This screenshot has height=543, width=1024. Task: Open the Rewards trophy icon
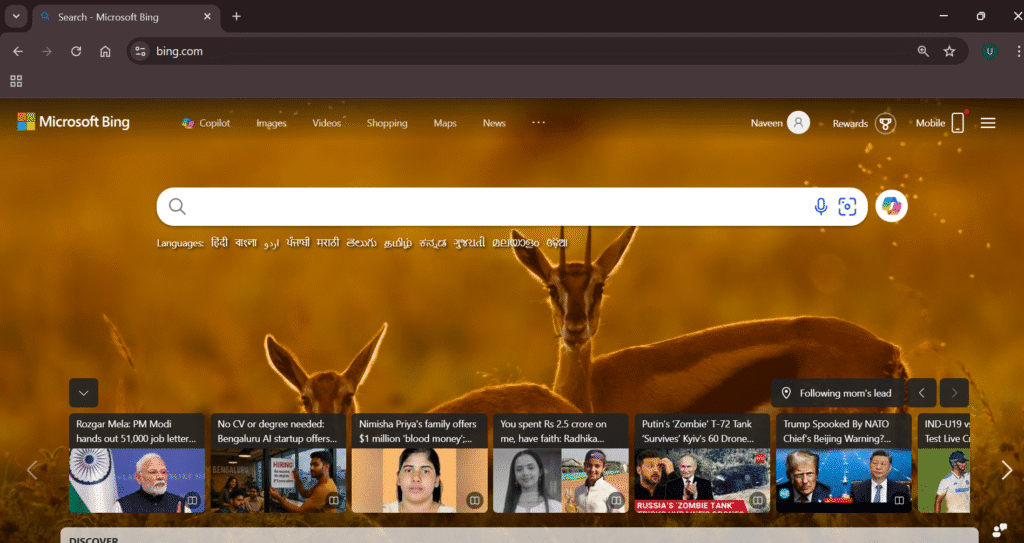click(885, 123)
